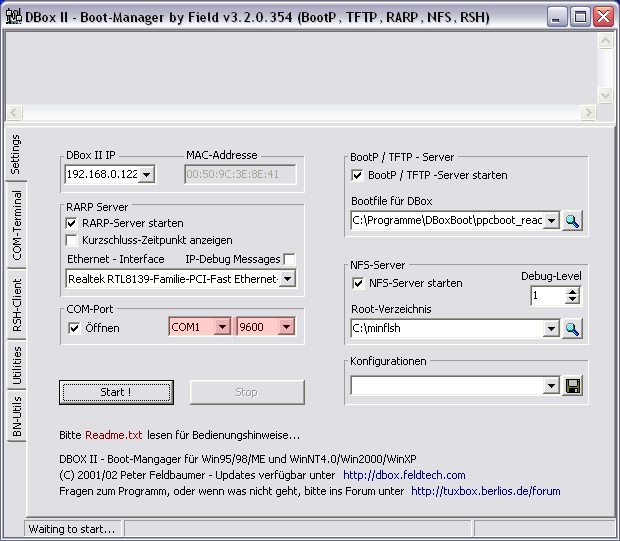Open the Utilities tab
The height and width of the screenshot is (541, 620).
[x=17, y=365]
